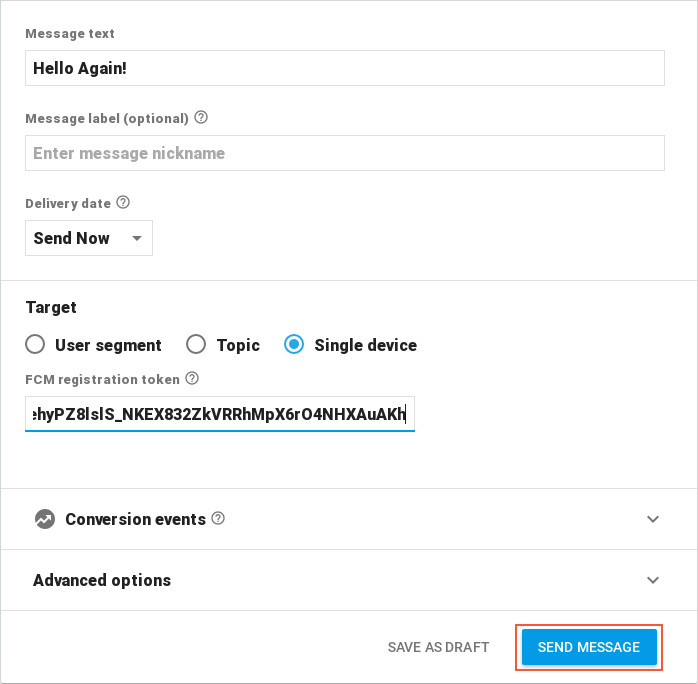Click help icon next to Message label
Image resolution: width=698 pixels, height=684 pixels.
point(201,118)
